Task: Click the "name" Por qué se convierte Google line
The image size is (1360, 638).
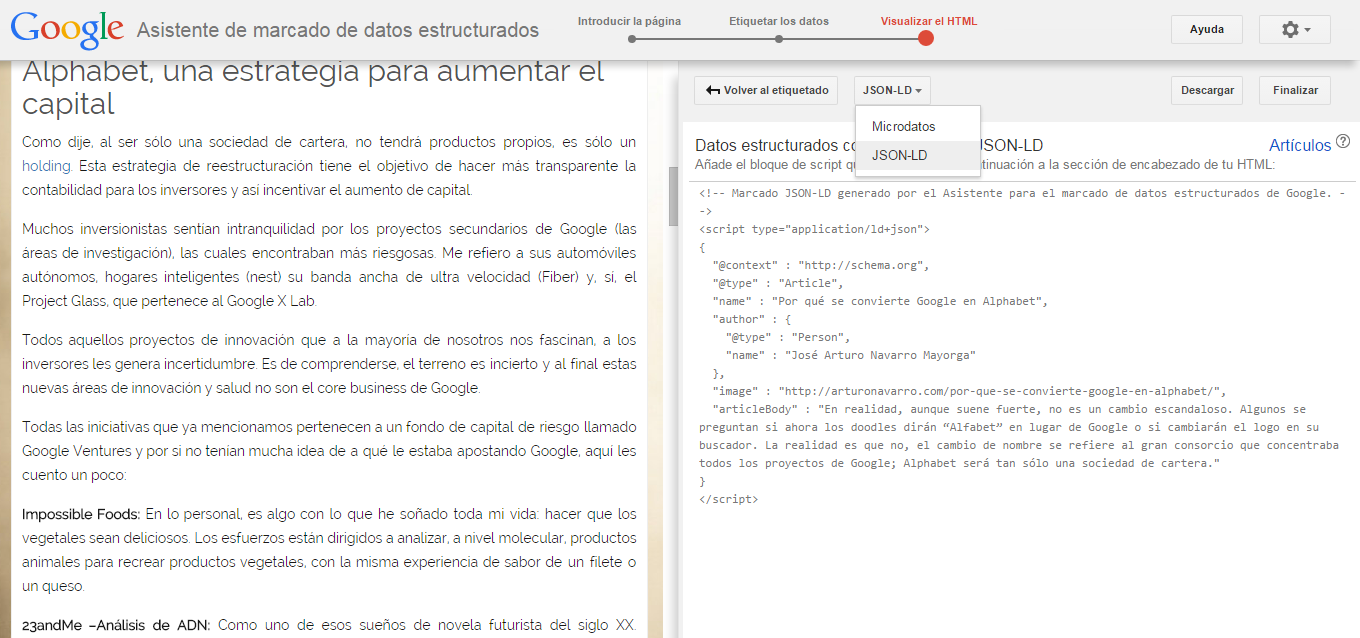Action: 881,301
